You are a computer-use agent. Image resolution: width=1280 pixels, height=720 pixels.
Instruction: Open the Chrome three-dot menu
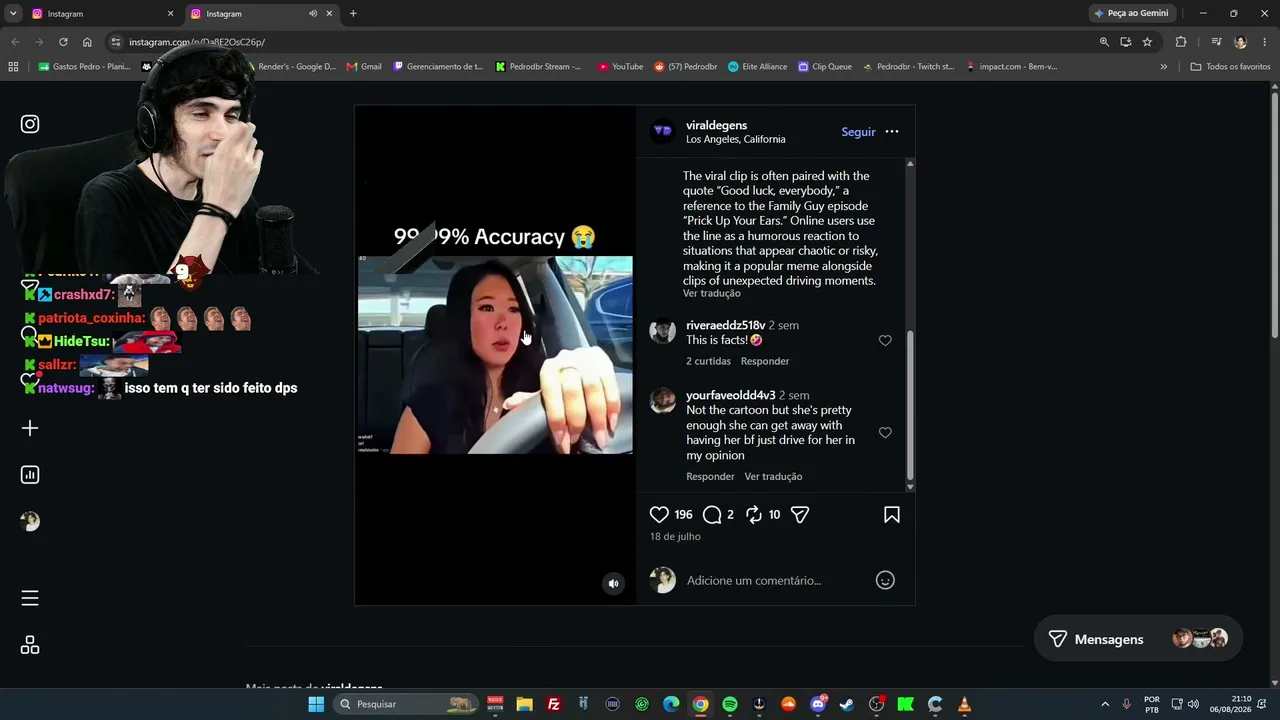[x=1265, y=42]
